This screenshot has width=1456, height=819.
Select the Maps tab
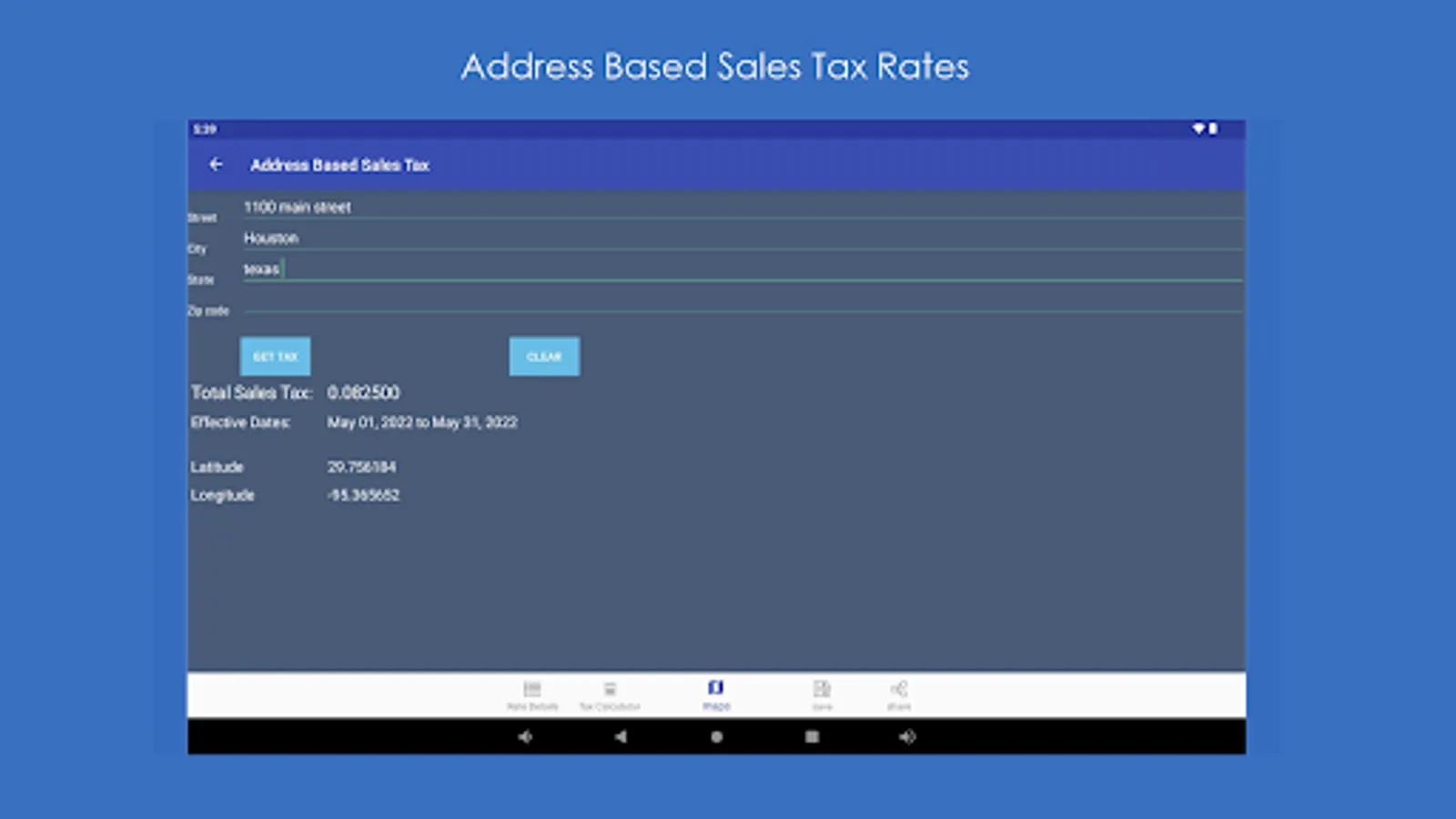point(716,695)
